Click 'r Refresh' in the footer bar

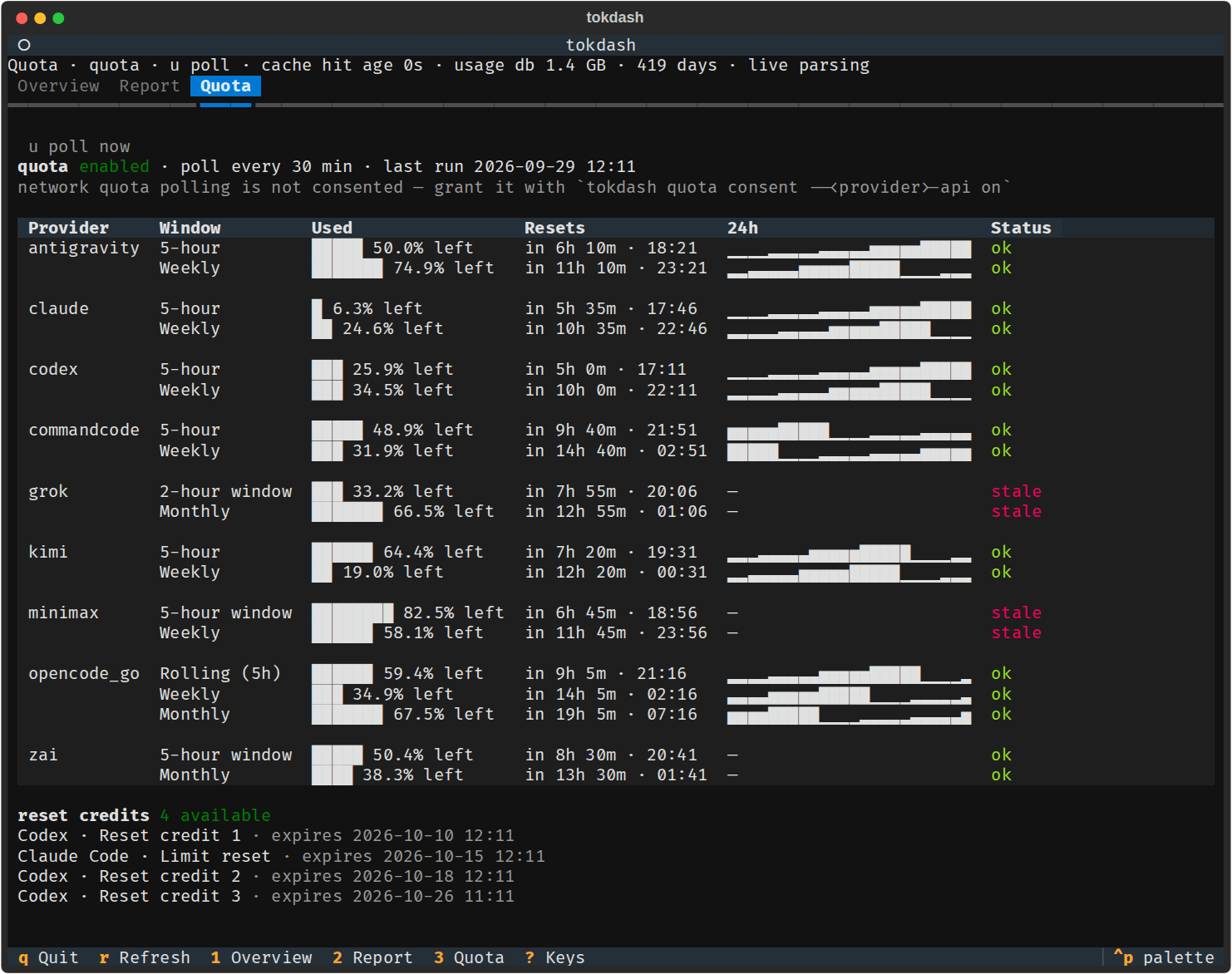145,957
